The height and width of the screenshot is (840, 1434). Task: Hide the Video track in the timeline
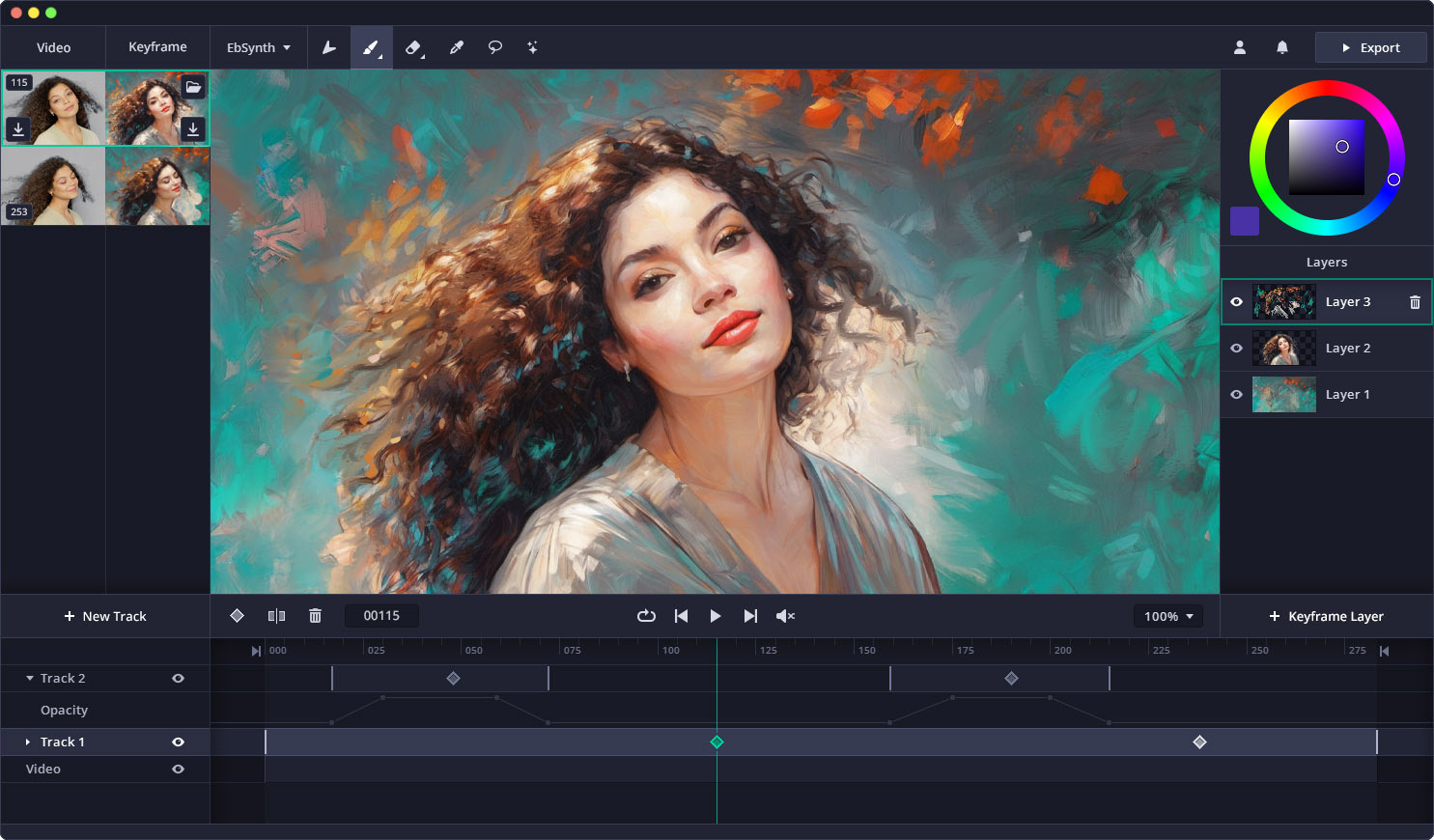coord(178,770)
